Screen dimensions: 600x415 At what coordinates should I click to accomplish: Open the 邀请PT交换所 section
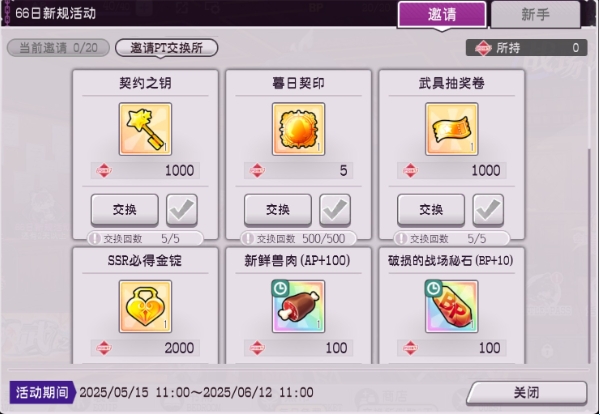(166, 48)
